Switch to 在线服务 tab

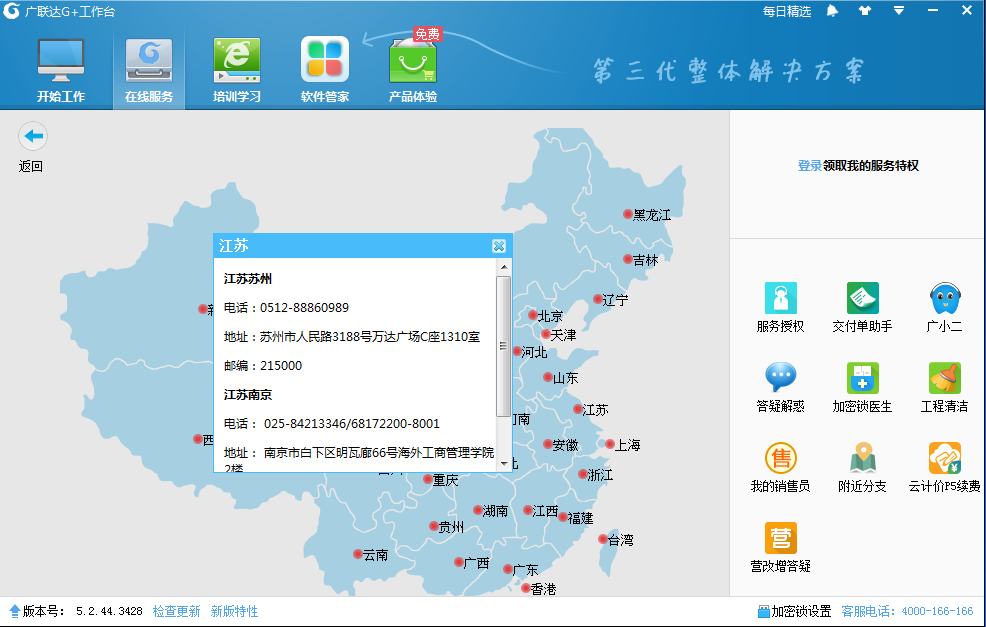click(149, 70)
